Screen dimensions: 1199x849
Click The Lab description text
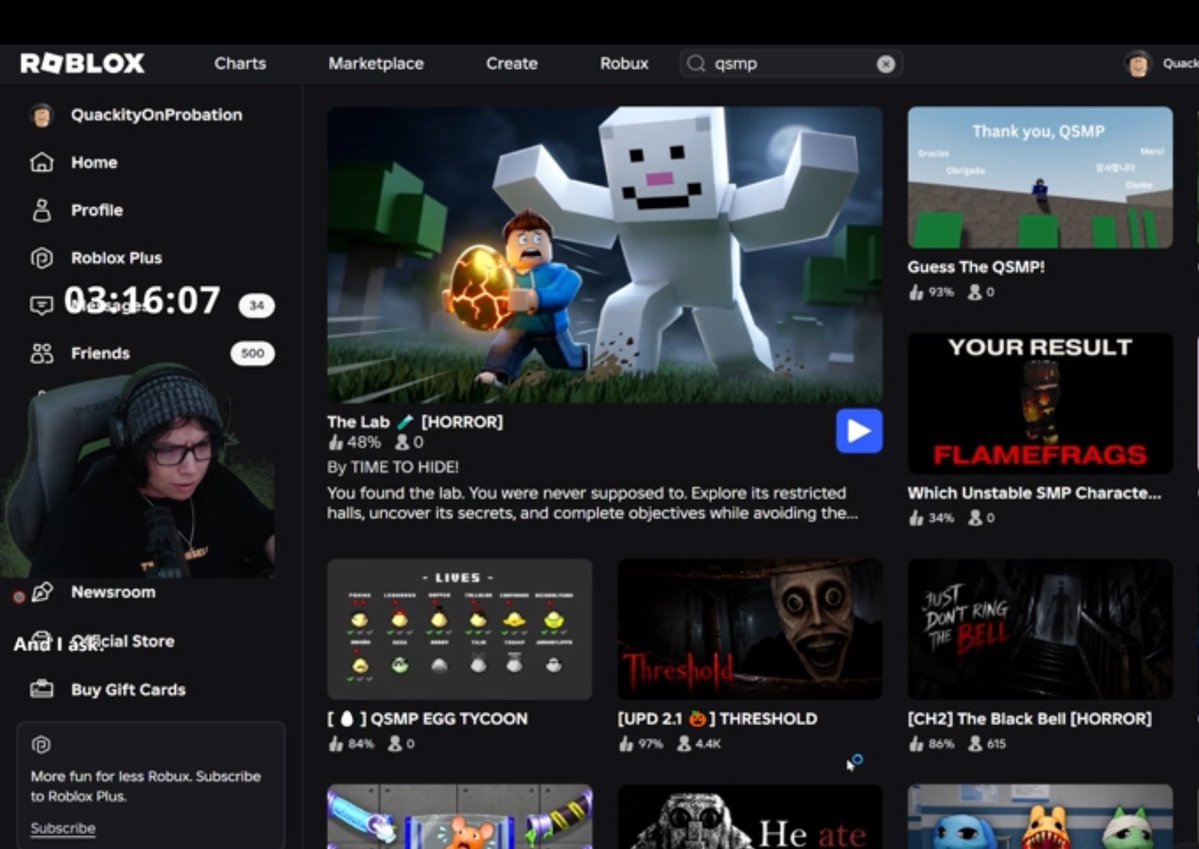(593, 503)
